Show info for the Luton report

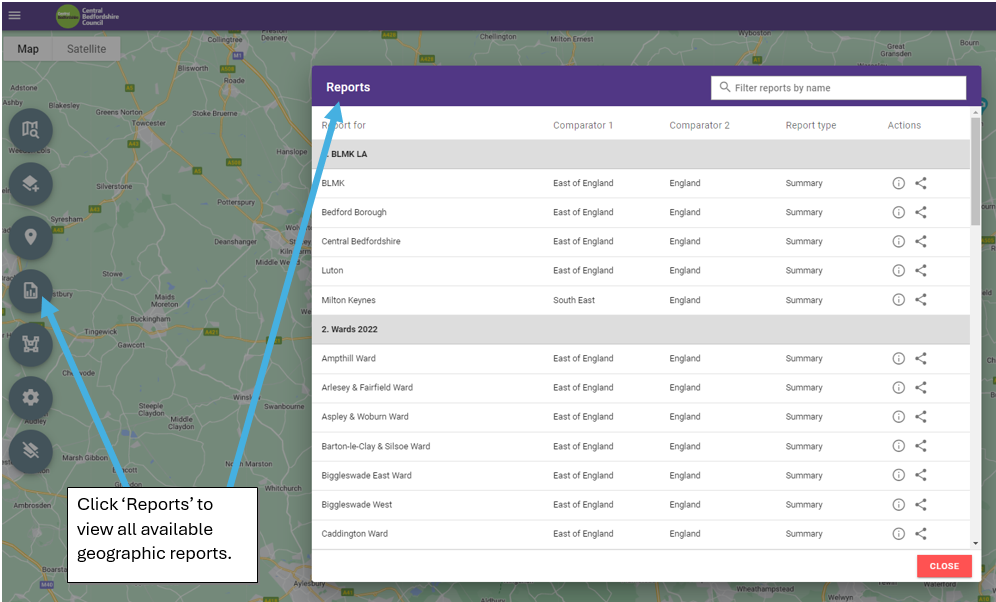pyautogui.click(x=898, y=271)
